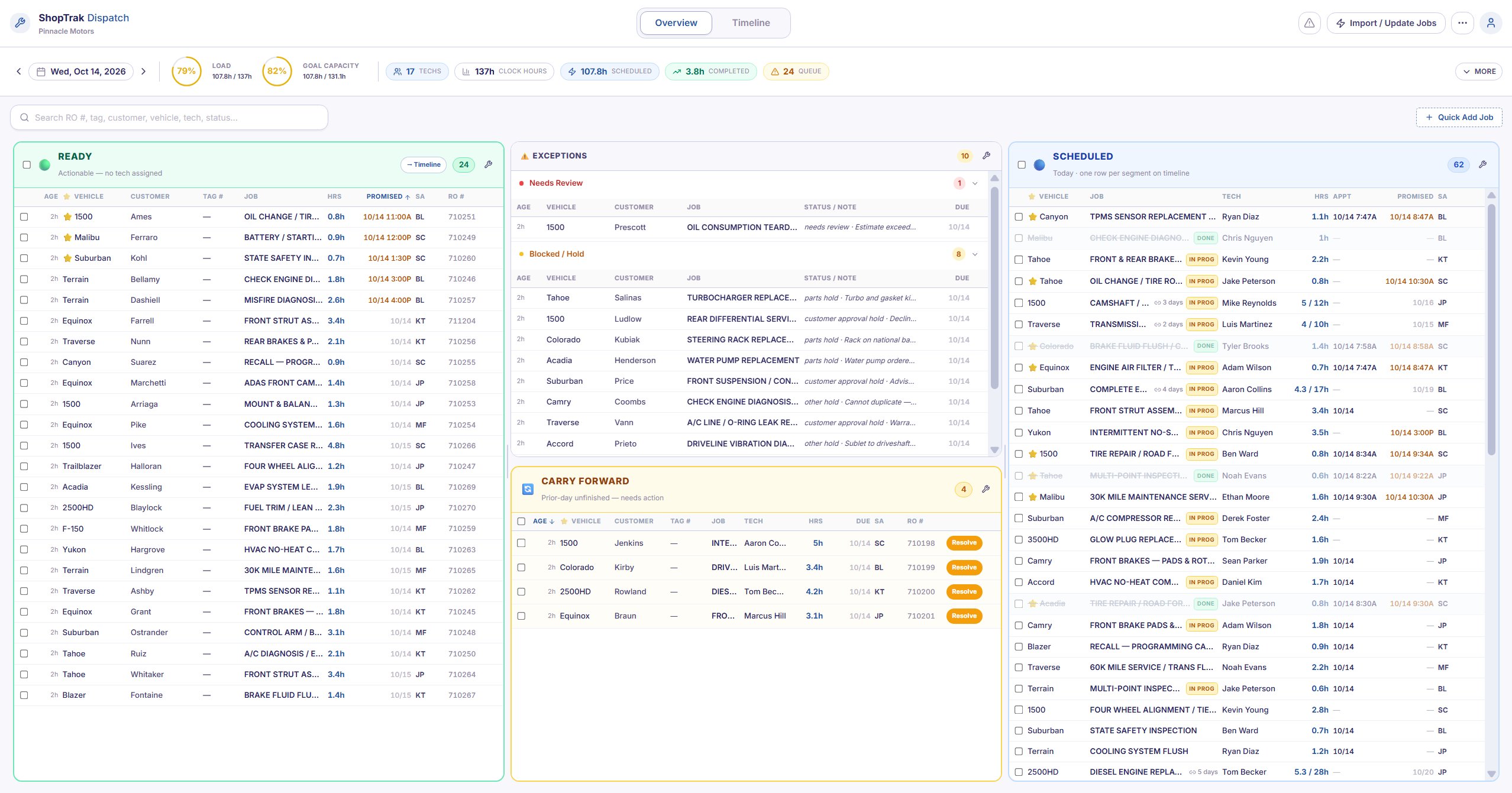Resolve the Braun Equinox carry forward job
This screenshot has width=1512, height=793.
(964, 616)
